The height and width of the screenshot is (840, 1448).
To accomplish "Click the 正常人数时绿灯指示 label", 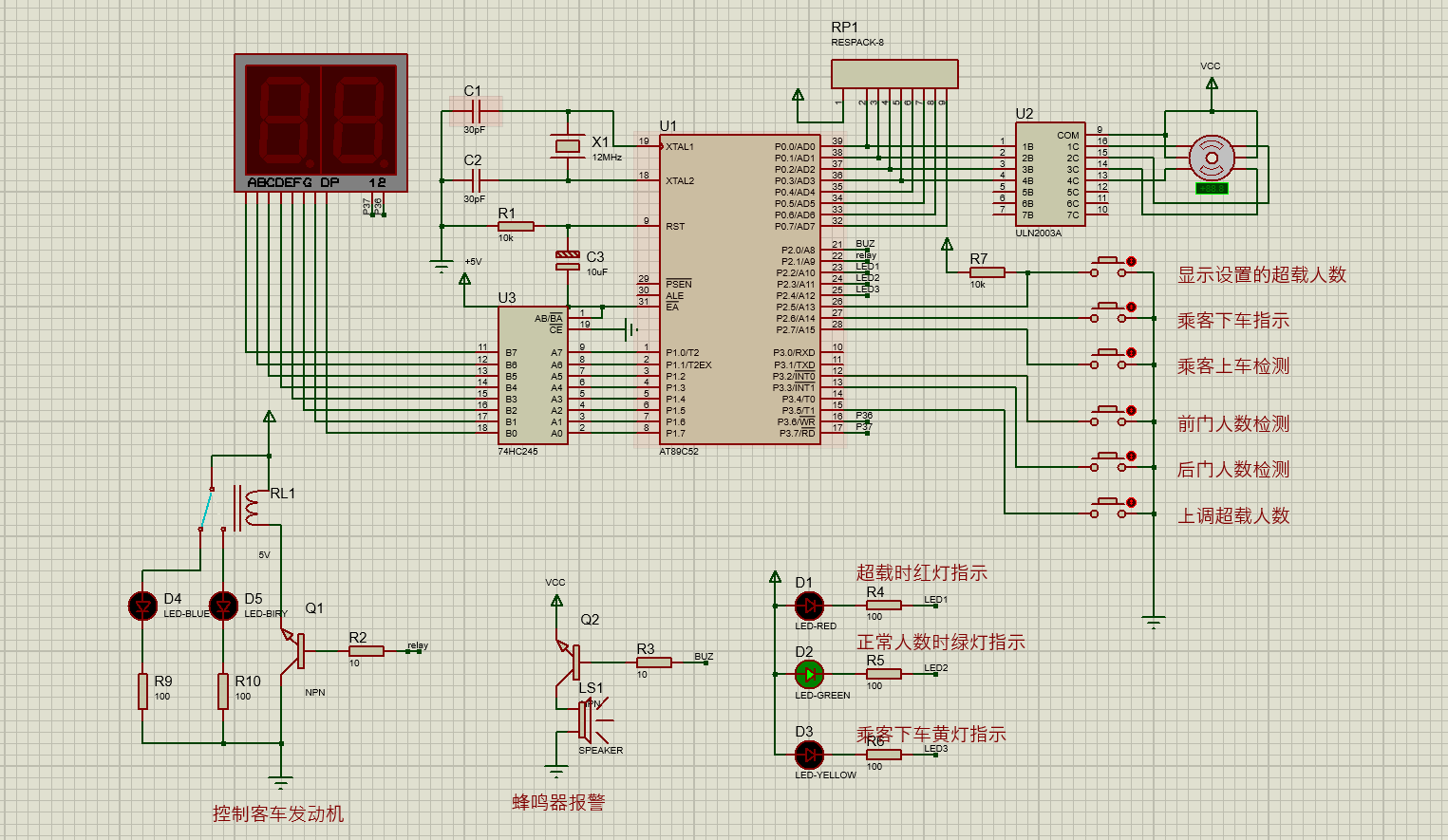I will click(x=941, y=642).
